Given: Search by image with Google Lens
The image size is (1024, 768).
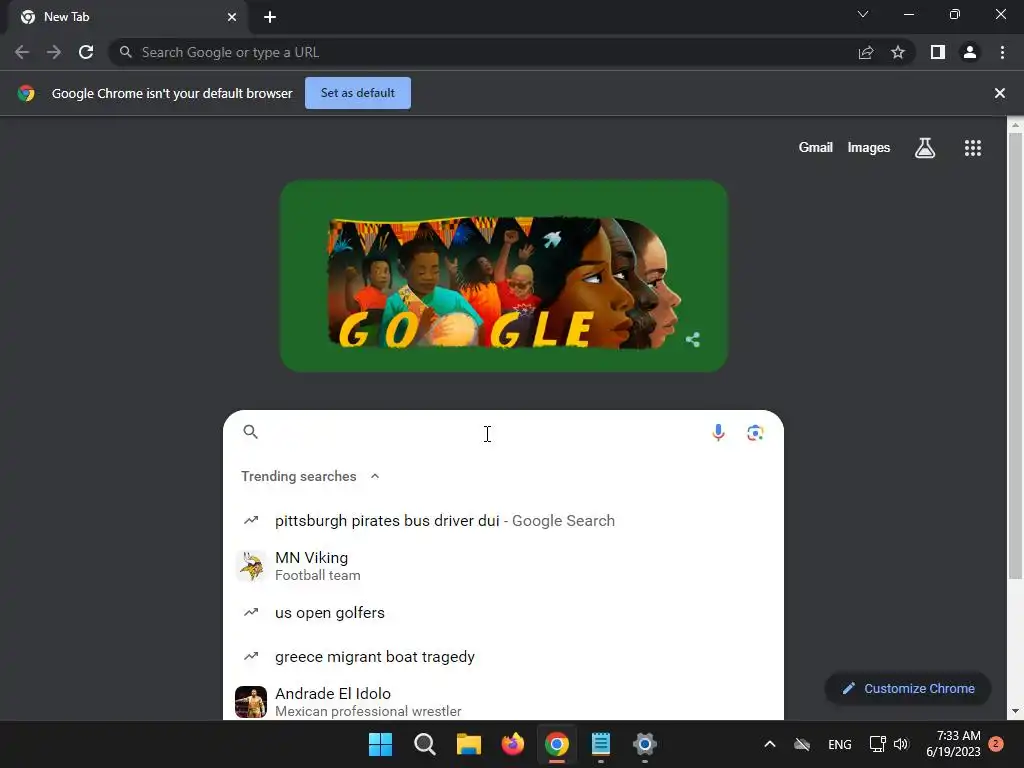Looking at the screenshot, I should pyautogui.click(x=755, y=432).
